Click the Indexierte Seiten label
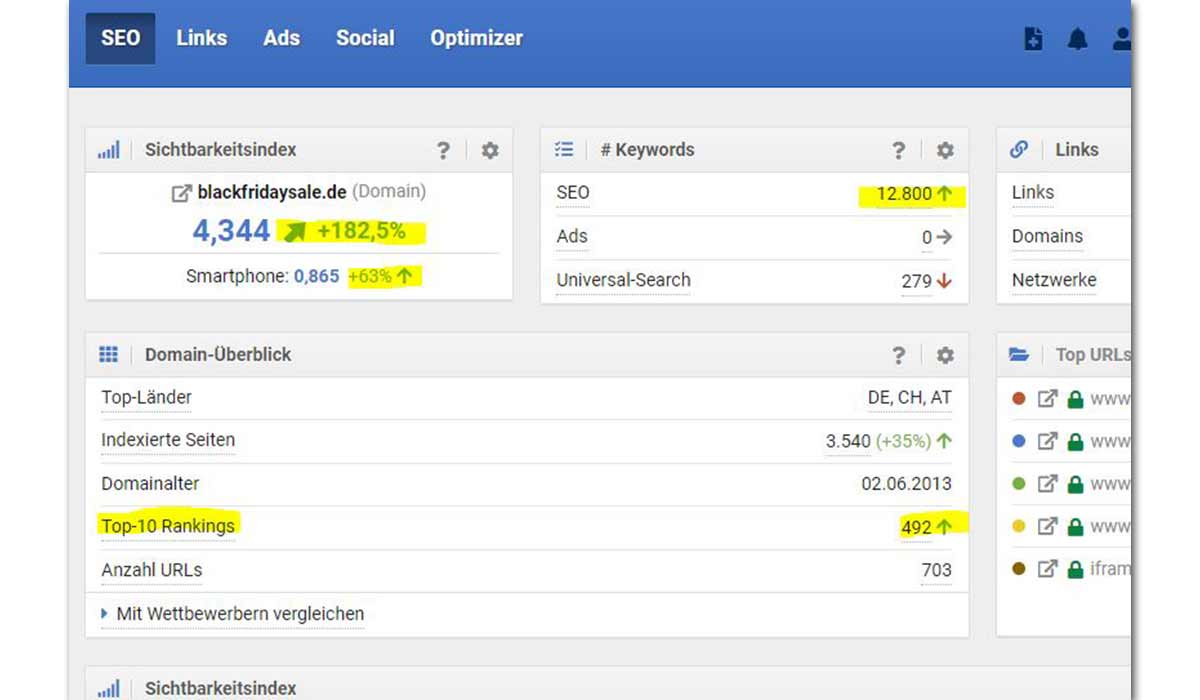1200x700 pixels. click(168, 440)
